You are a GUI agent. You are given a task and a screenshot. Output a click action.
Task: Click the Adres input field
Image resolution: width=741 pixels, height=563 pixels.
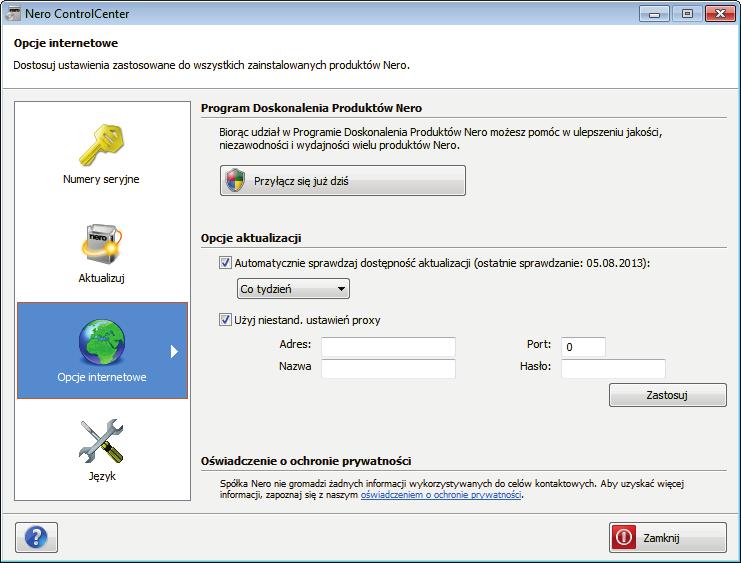click(388, 346)
